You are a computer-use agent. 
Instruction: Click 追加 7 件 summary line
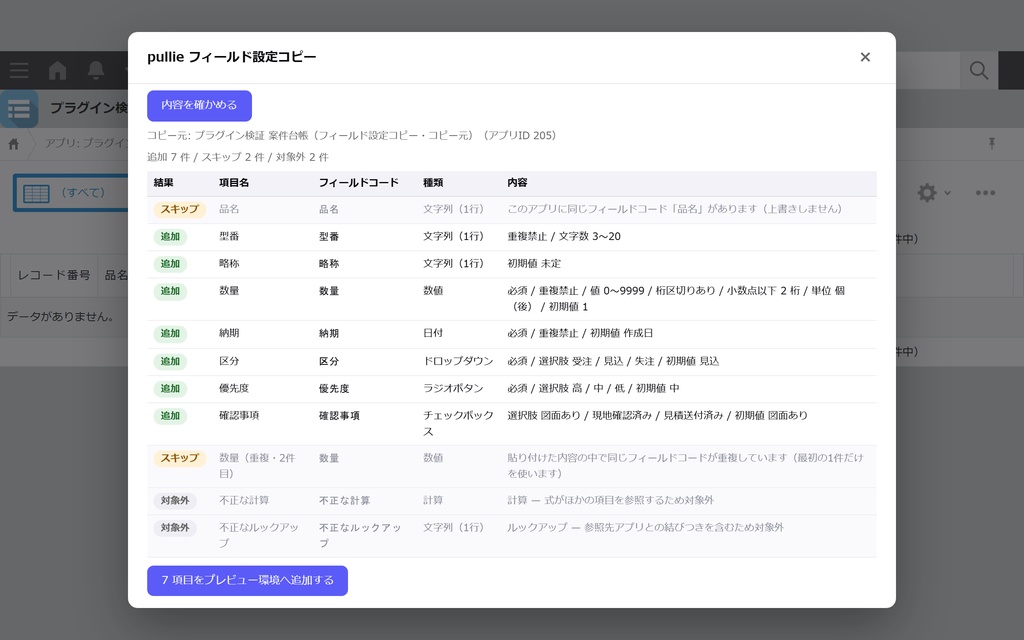238,157
